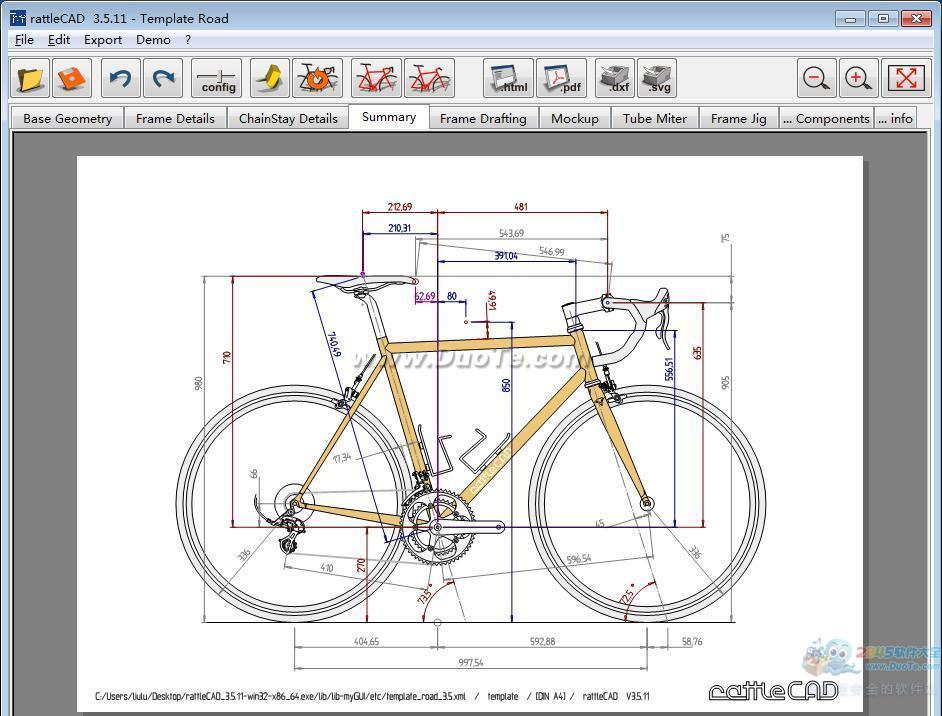This screenshot has height=716, width=942.
Task: Click the 62,69 purple dimension
Action: pos(425,296)
